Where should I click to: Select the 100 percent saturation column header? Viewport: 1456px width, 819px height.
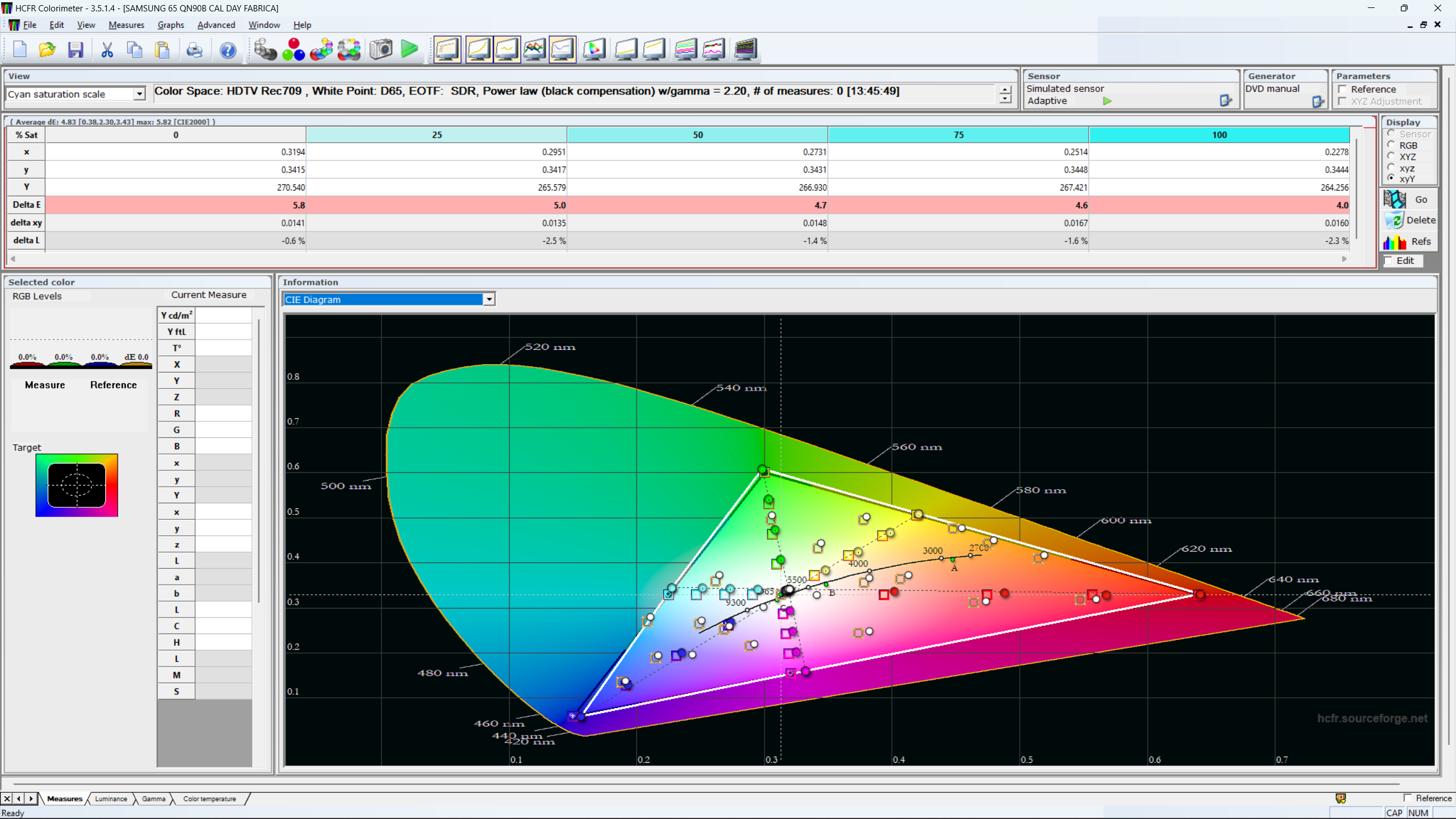(1219, 135)
